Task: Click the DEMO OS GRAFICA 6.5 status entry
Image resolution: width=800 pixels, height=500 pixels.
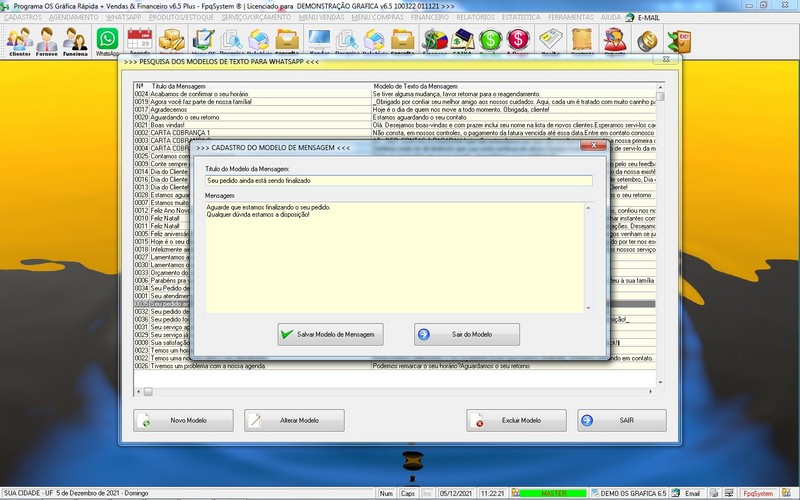Action: (x=629, y=493)
